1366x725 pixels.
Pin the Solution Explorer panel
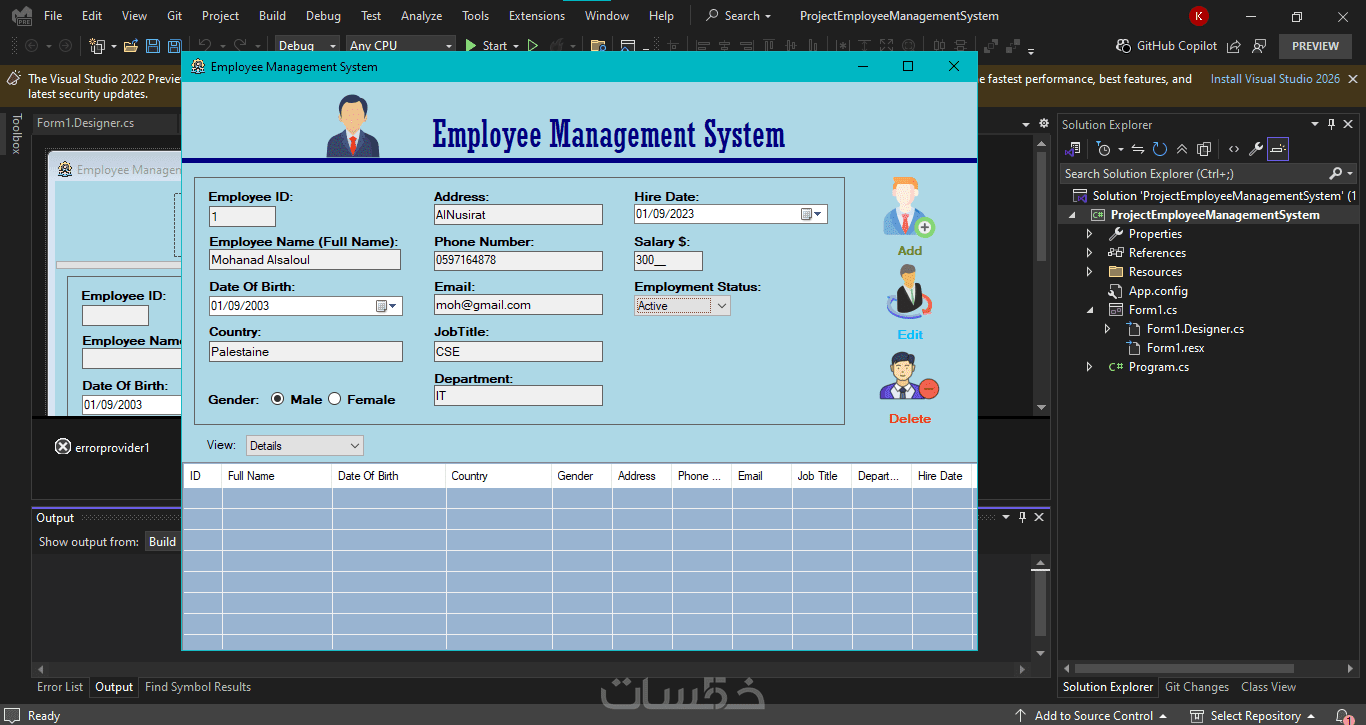point(1331,124)
